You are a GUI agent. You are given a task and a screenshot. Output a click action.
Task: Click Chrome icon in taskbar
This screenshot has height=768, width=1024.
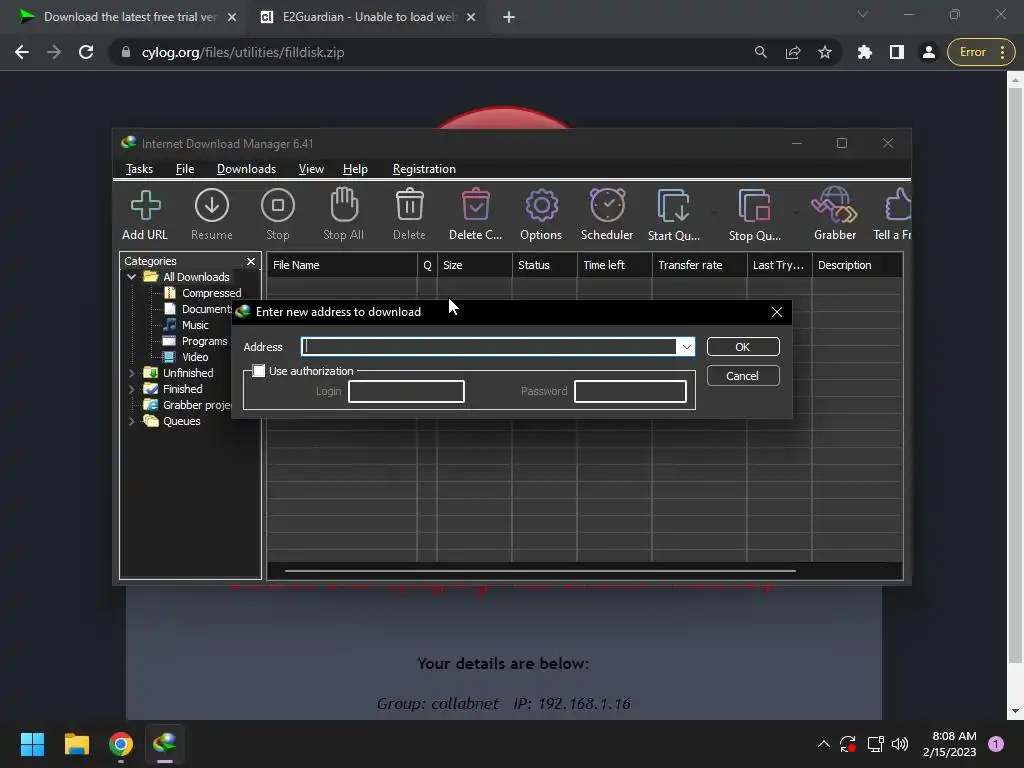point(121,744)
